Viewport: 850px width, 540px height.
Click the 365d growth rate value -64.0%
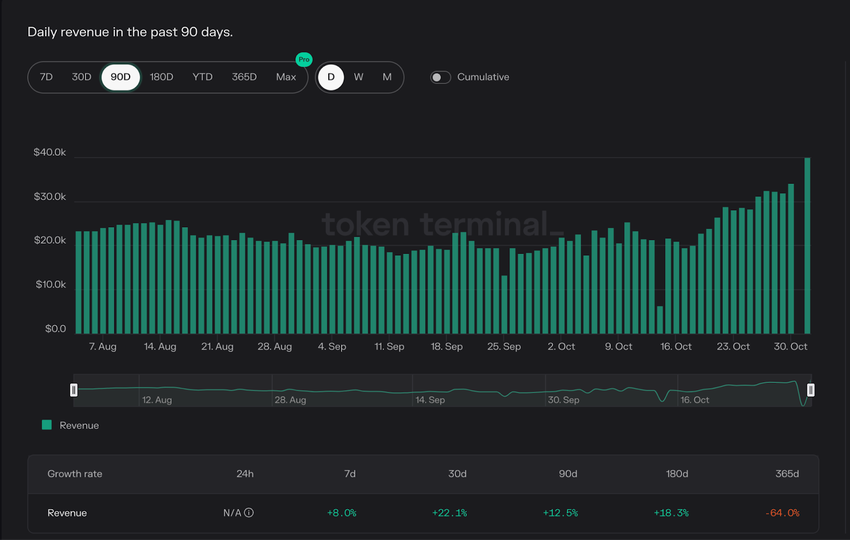coord(786,513)
